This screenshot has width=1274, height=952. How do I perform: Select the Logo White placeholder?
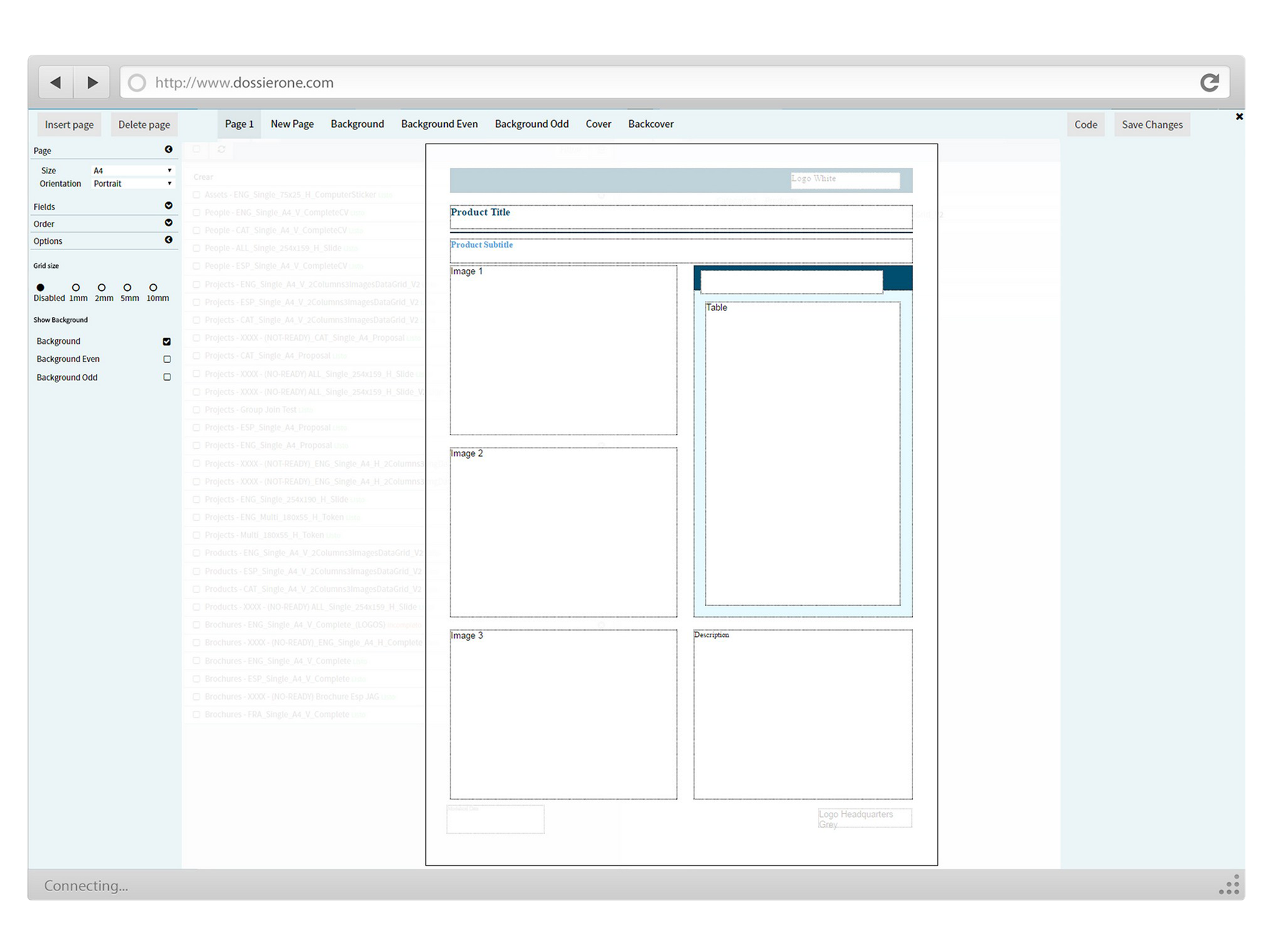tap(845, 180)
